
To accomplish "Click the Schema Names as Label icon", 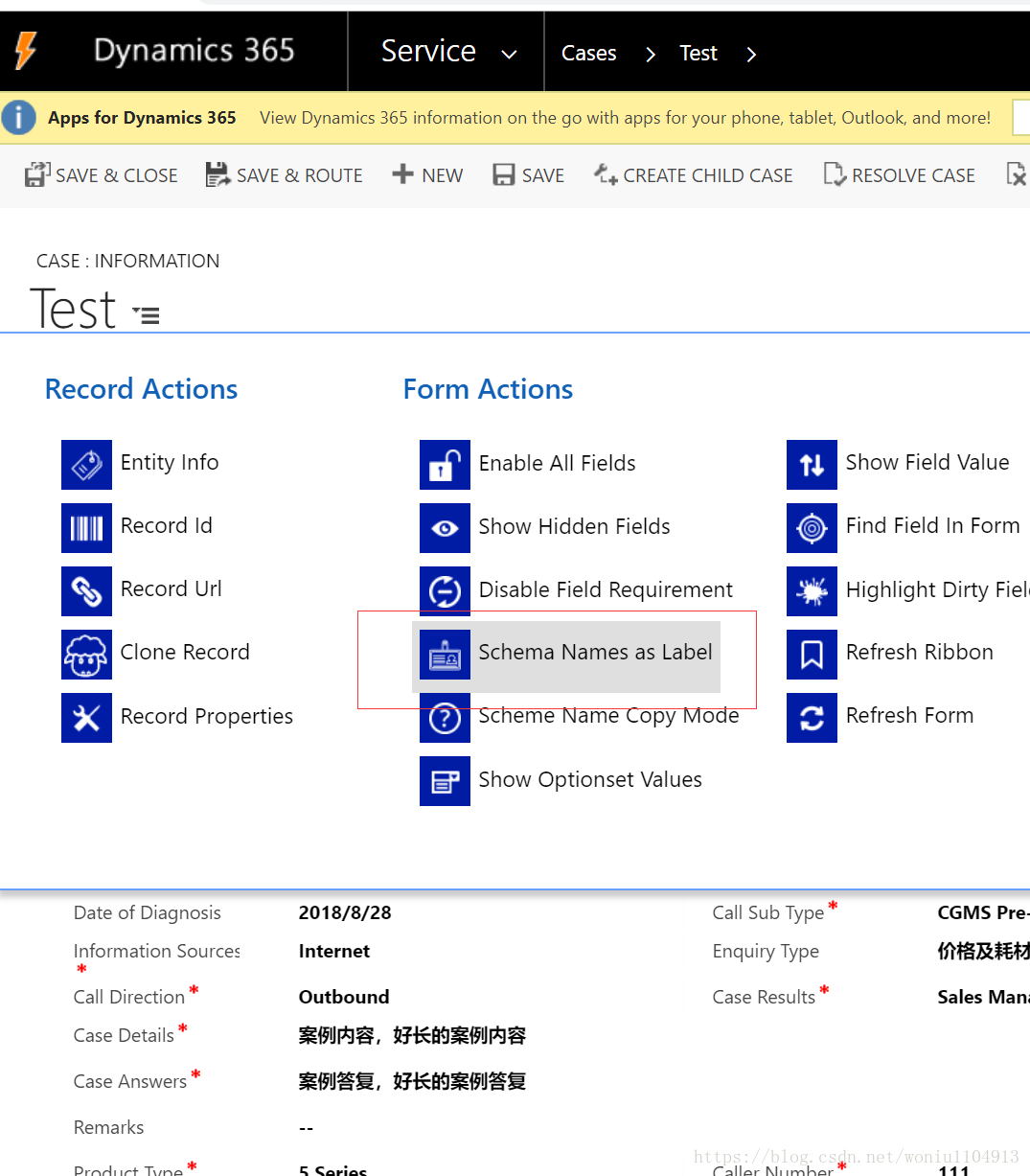I will pos(445,655).
